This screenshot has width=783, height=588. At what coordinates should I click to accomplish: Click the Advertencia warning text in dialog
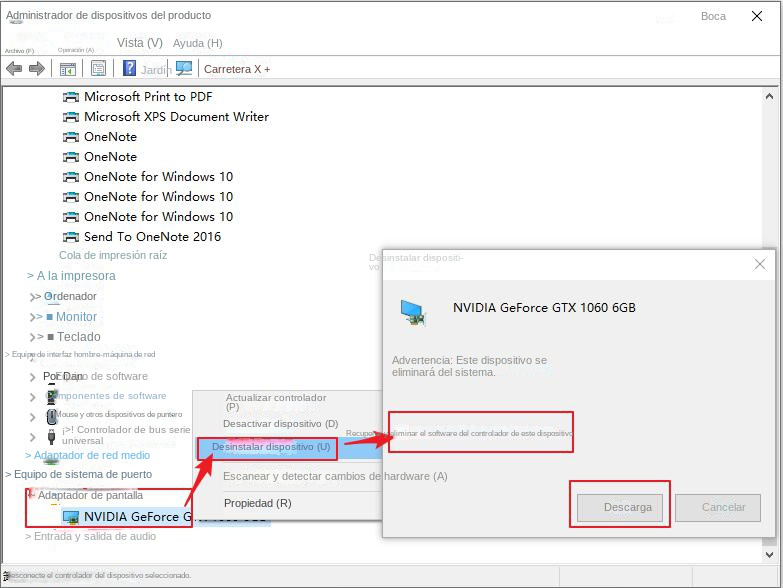click(x=469, y=366)
